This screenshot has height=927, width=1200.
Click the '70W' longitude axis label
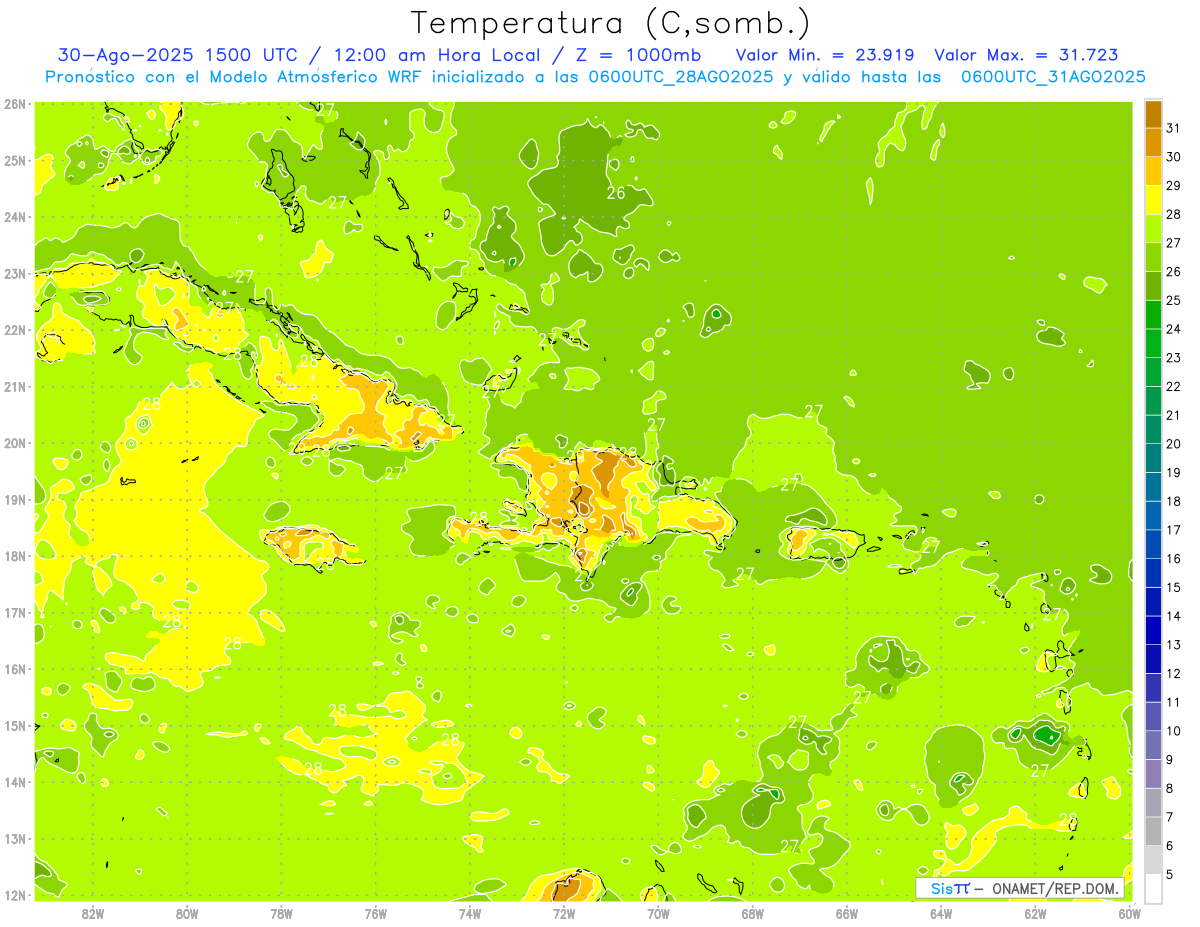coord(658,914)
